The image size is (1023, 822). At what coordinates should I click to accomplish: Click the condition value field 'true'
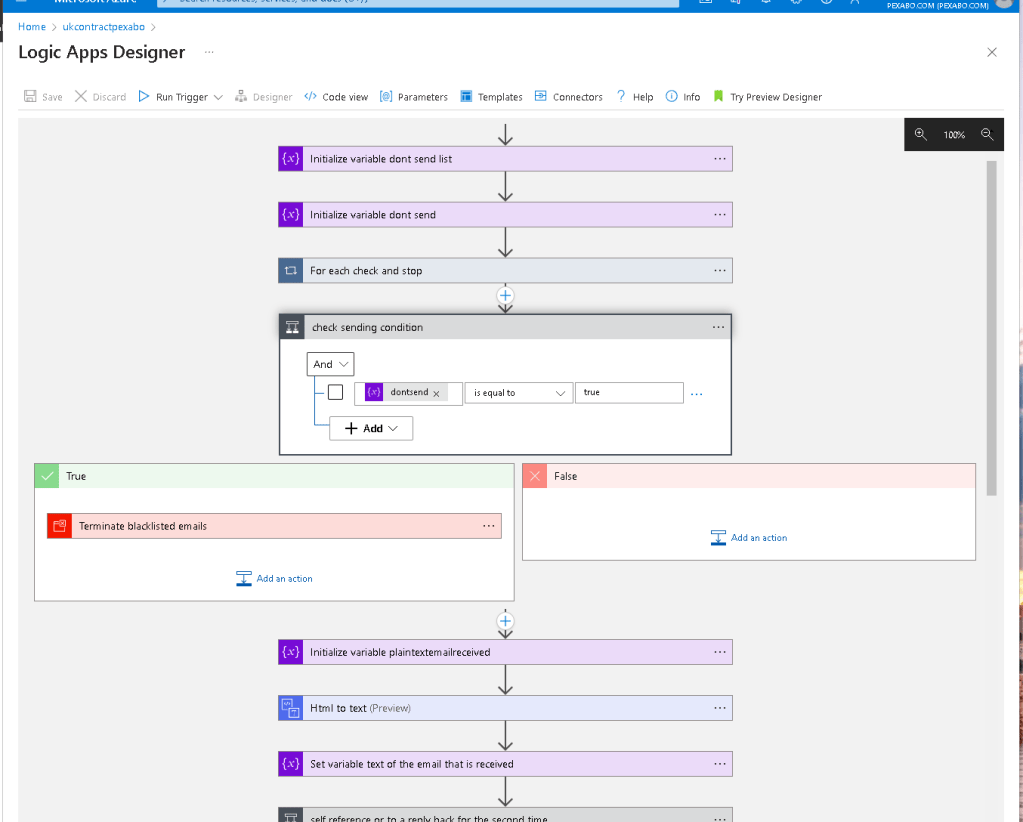pos(630,393)
